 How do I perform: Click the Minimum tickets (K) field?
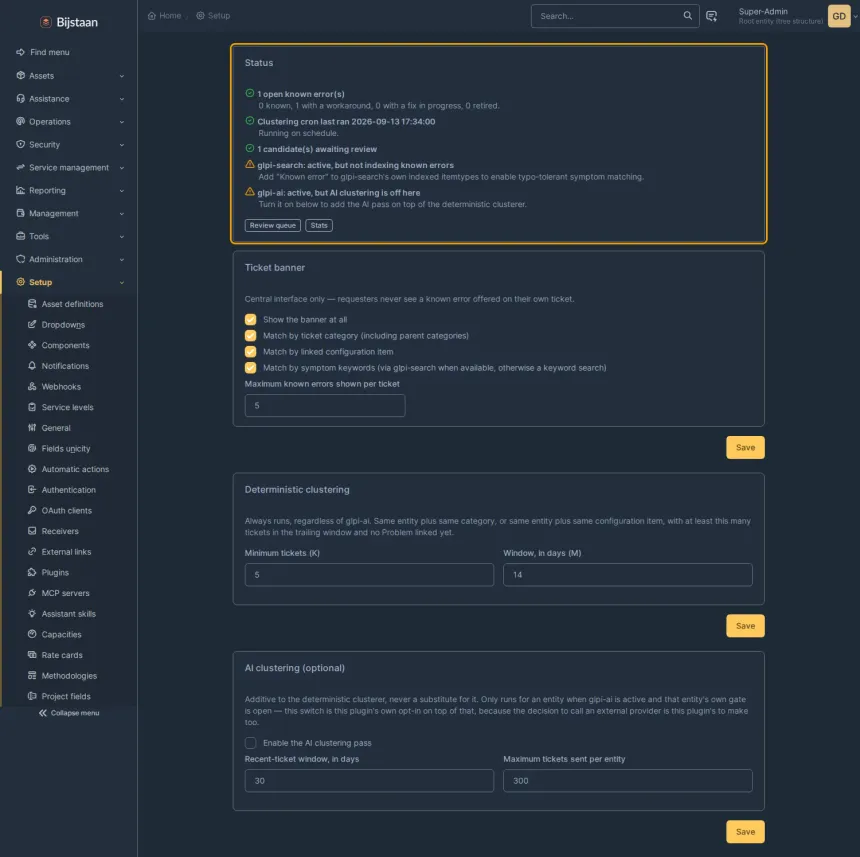click(x=369, y=575)
